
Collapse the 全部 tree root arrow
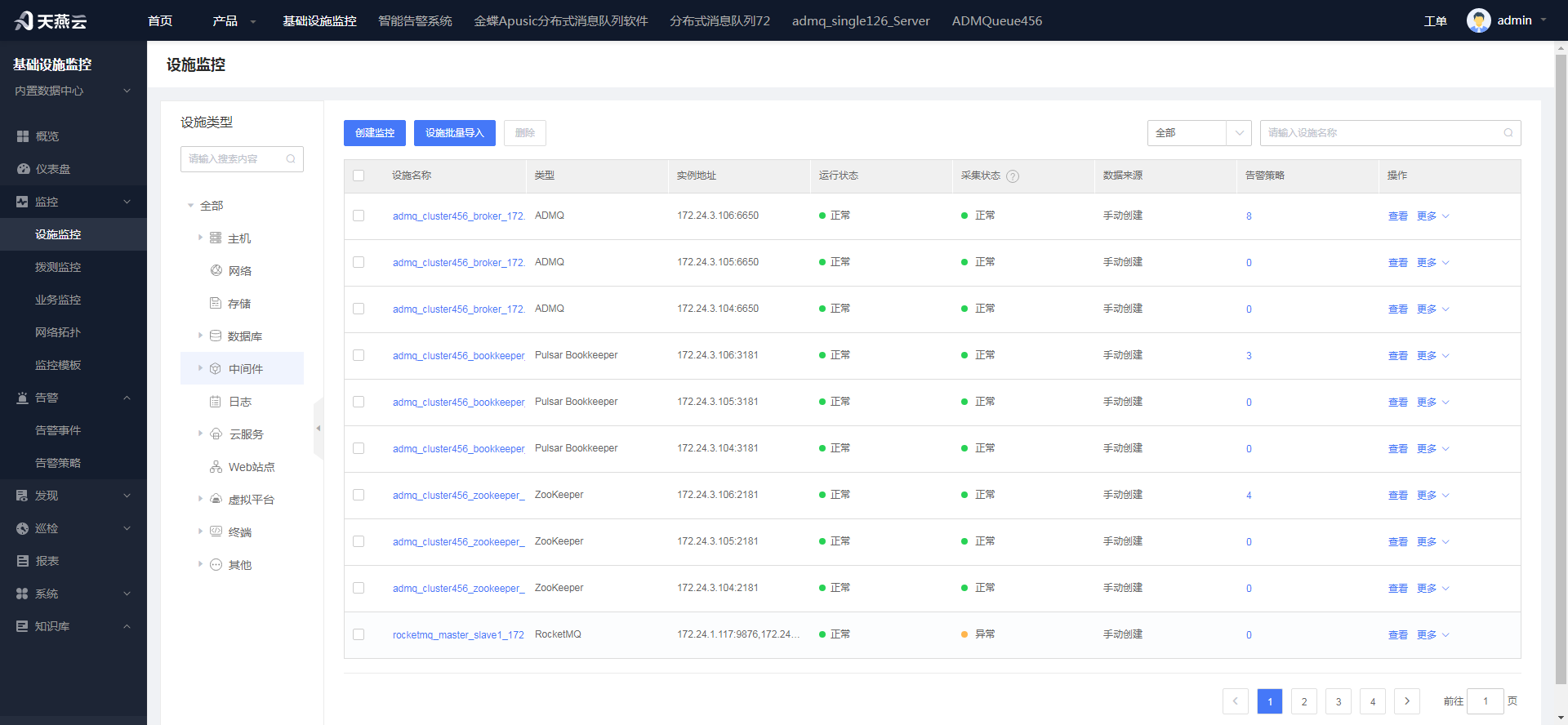point(190,206)
